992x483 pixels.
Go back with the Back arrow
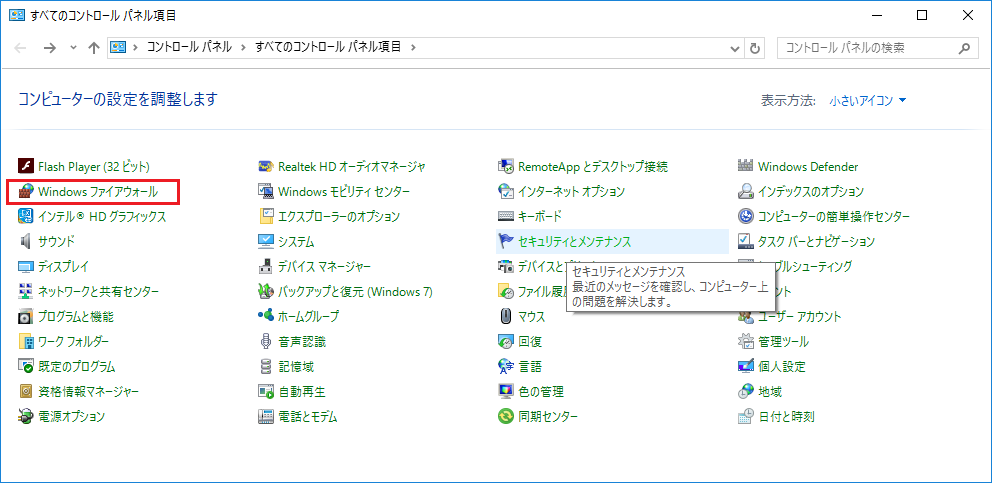click(x=21, y=48)
